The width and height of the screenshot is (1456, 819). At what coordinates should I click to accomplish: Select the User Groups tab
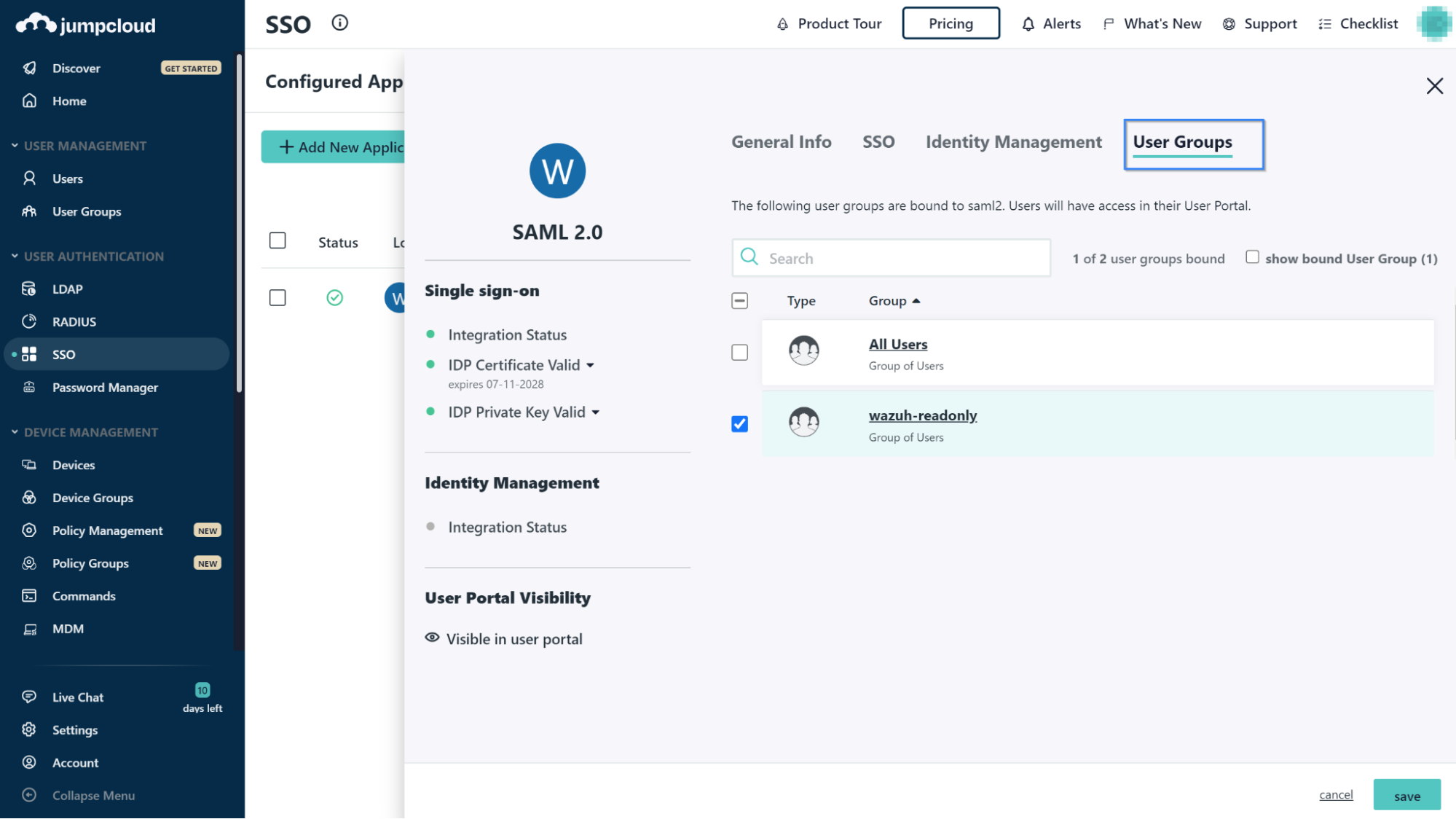click(1182, 143)
